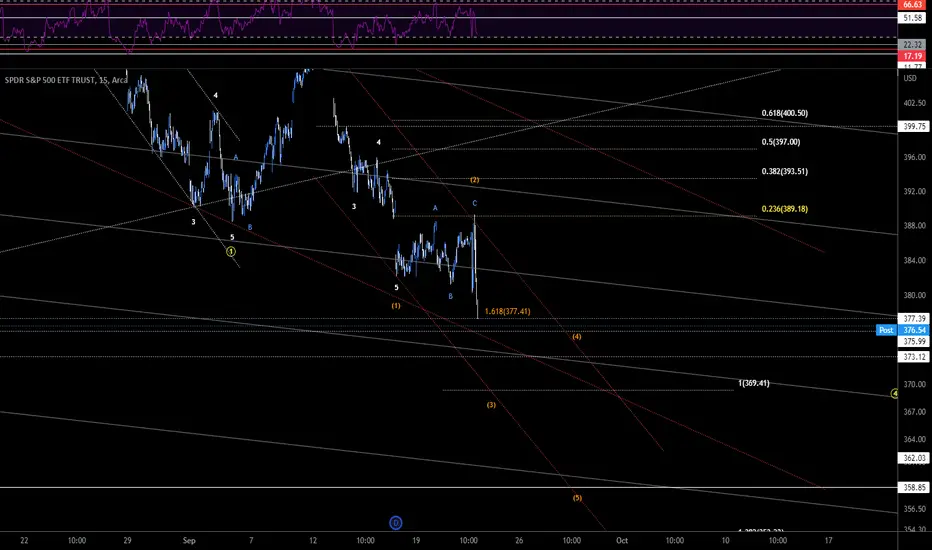Image resolution: width=932 pixels, height=550 pixels.
Task: Click the 377.39 price level label
Action: (x=914, y=319)
